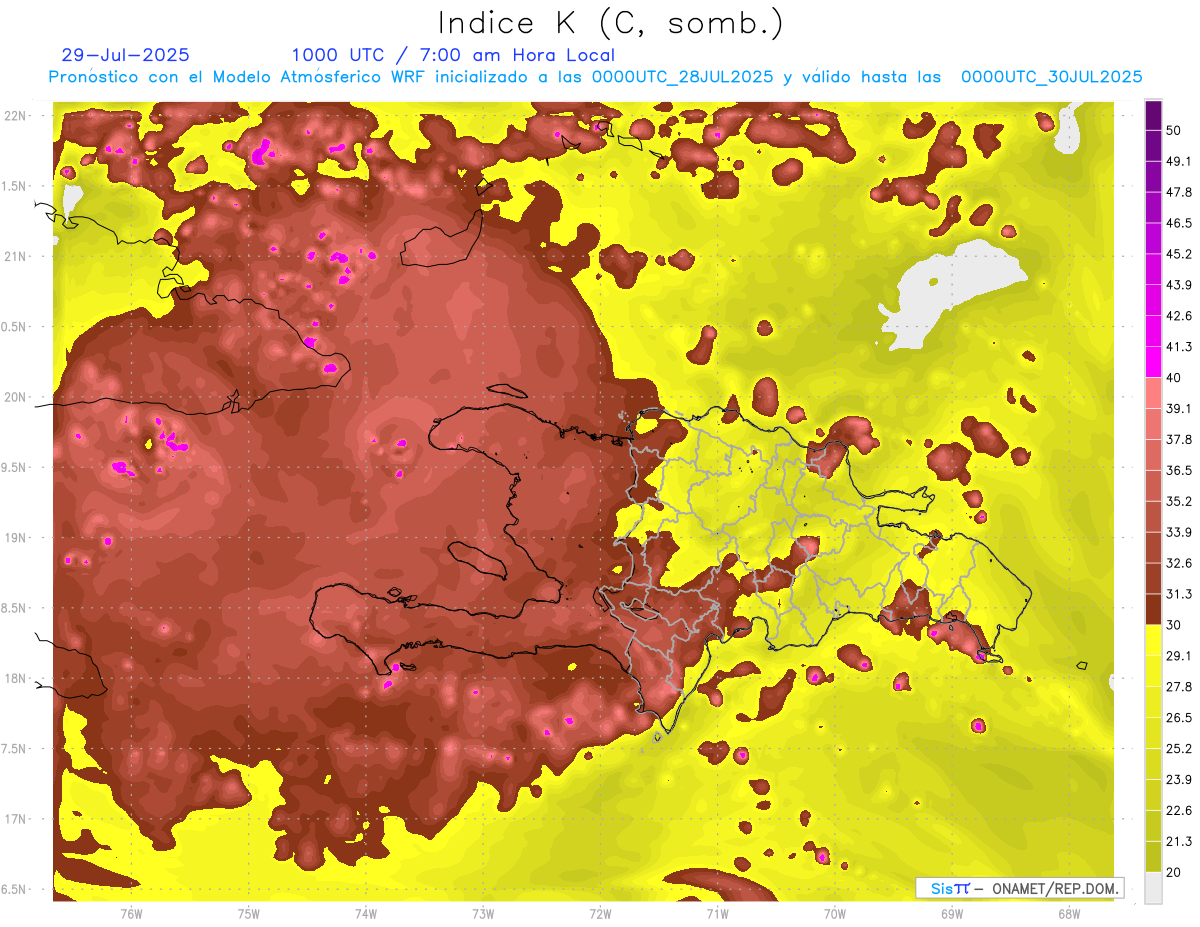Click the legend value '50'
The height and width of the screenshot is (927, 1200).
point(1175,131)
